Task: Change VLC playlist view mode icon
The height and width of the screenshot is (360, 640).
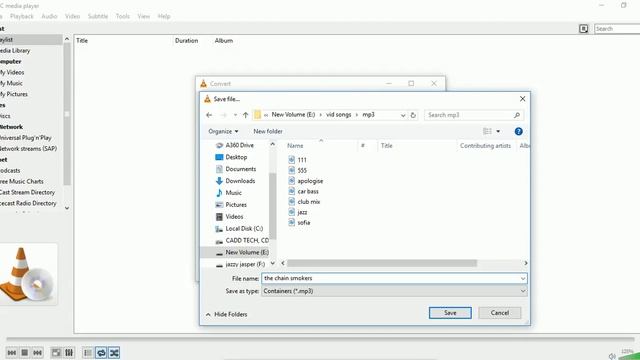Action: [x=584, y=29]
